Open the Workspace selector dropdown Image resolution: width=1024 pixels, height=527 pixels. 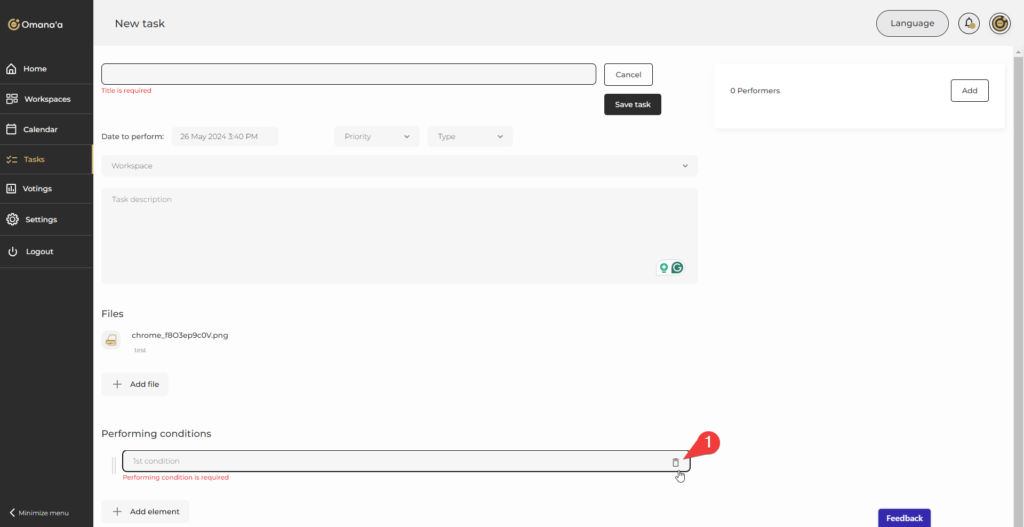399,166
